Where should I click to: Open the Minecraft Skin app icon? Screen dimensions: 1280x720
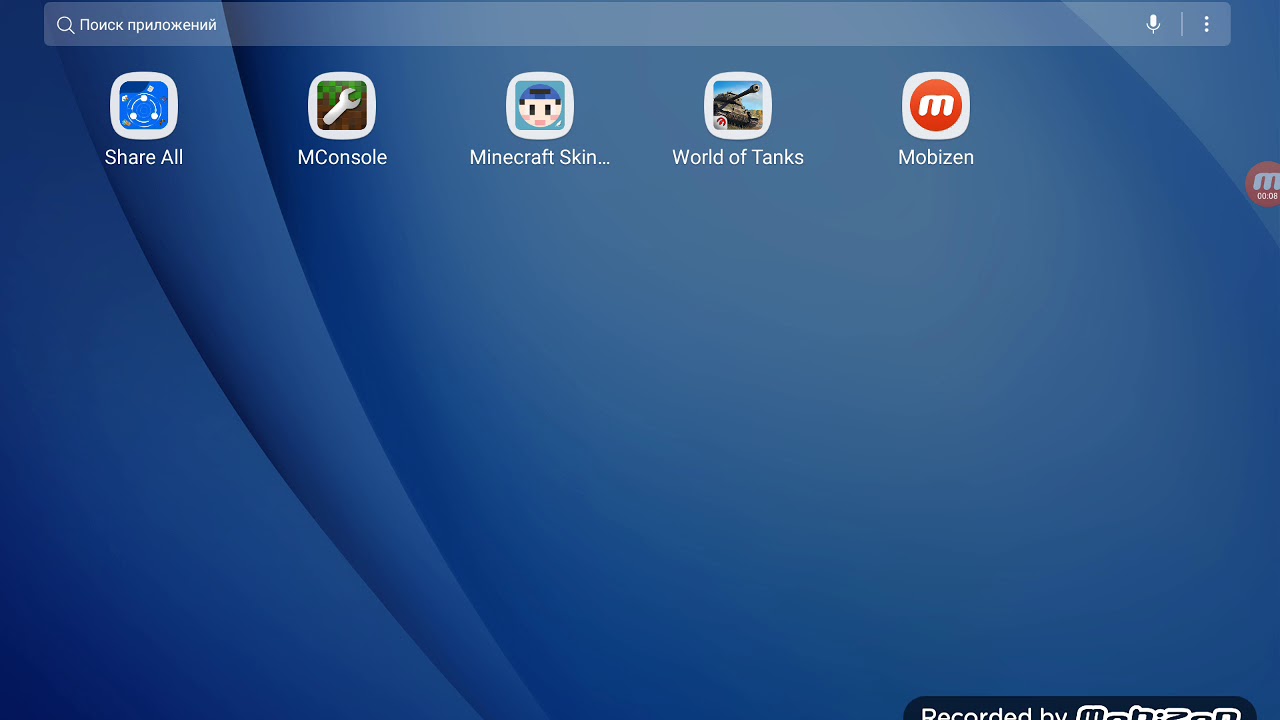click(x=540, y=105)
